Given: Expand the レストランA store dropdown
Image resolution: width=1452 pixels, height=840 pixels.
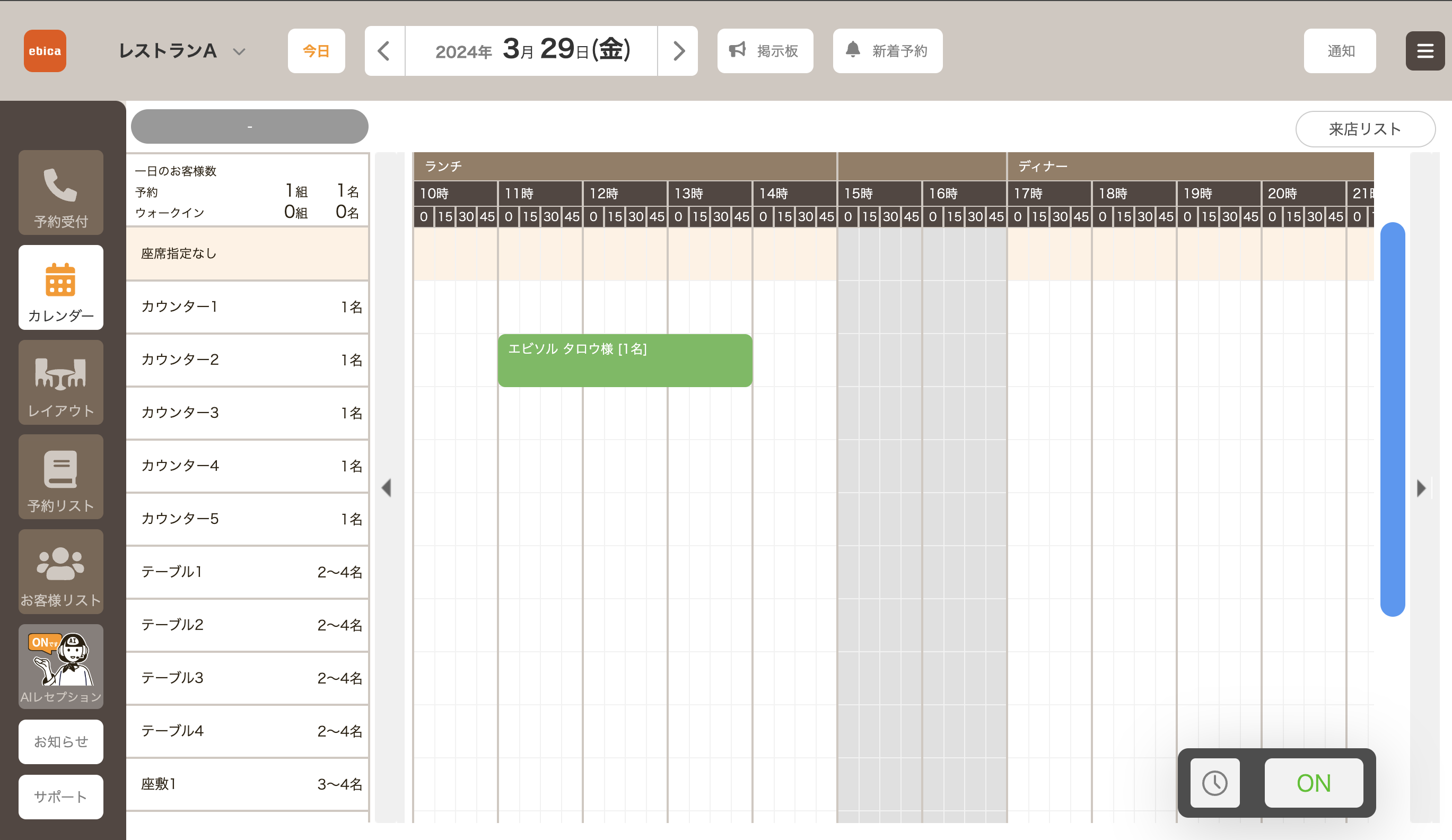Looking at the screenshot, I should pyautogui.click(x=182, y=51).
